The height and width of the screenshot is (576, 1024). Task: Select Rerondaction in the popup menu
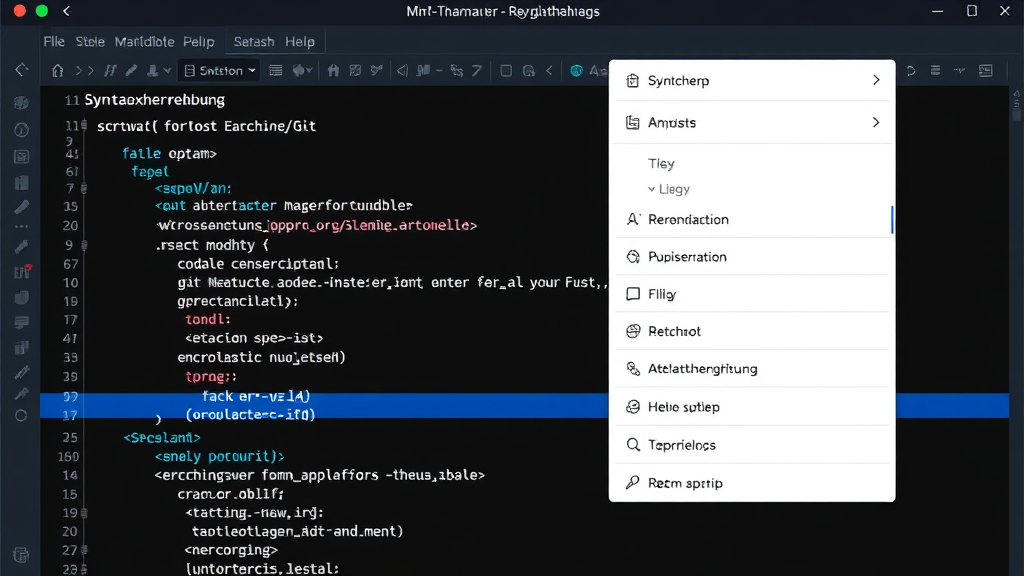(x=688, y=219)
